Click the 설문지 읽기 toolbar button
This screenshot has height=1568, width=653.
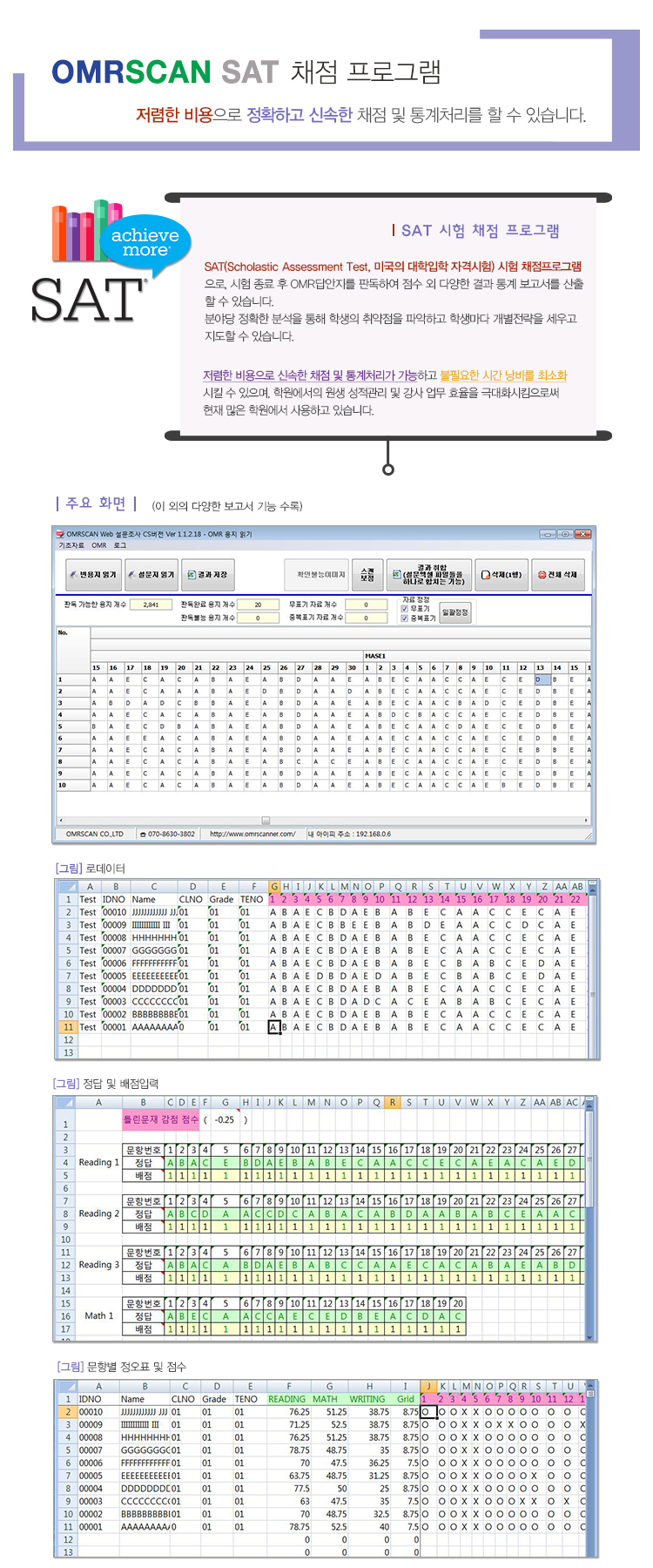click(151, 575)
